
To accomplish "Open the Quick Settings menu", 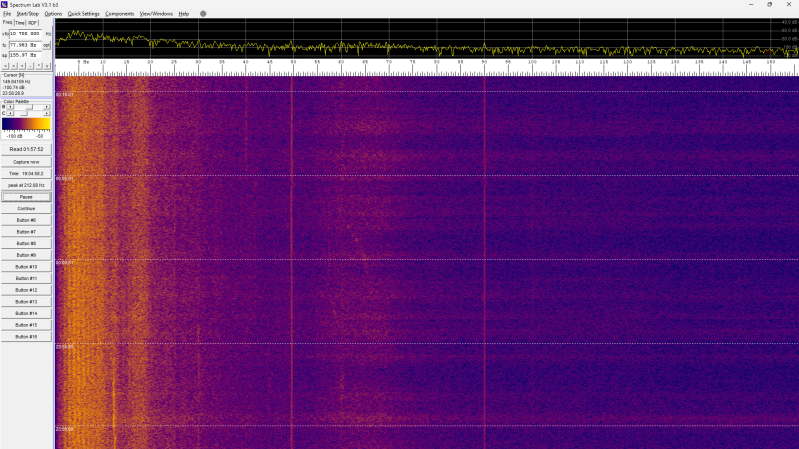I will pyautogui.click(x=84, y=14).
